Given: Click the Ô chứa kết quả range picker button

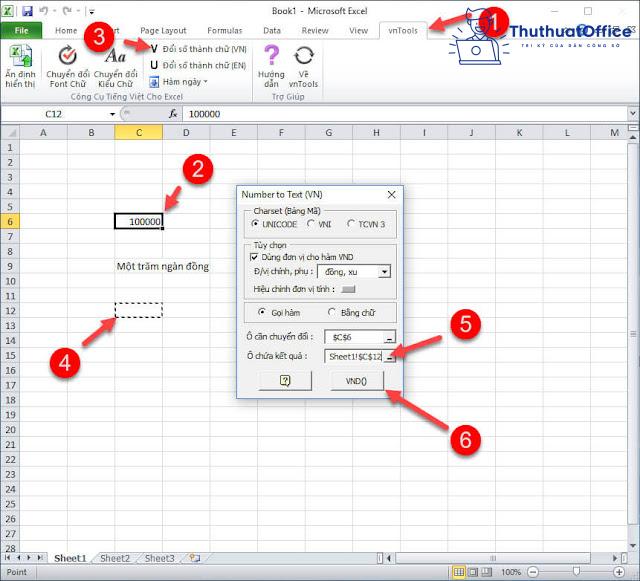Looking at the screenshot, I should coord(389,357).
